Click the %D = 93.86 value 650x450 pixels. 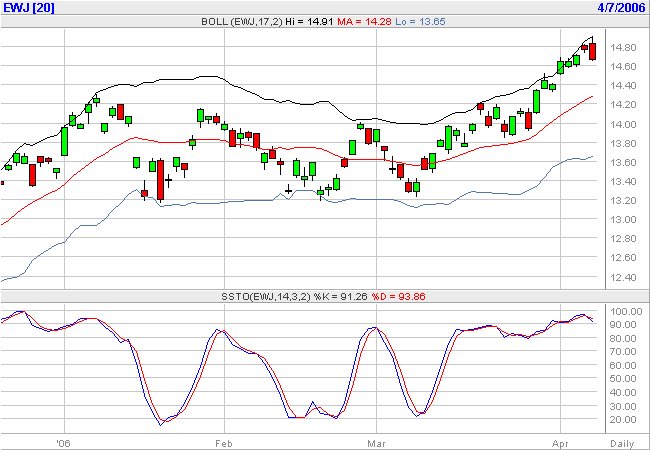398,297
